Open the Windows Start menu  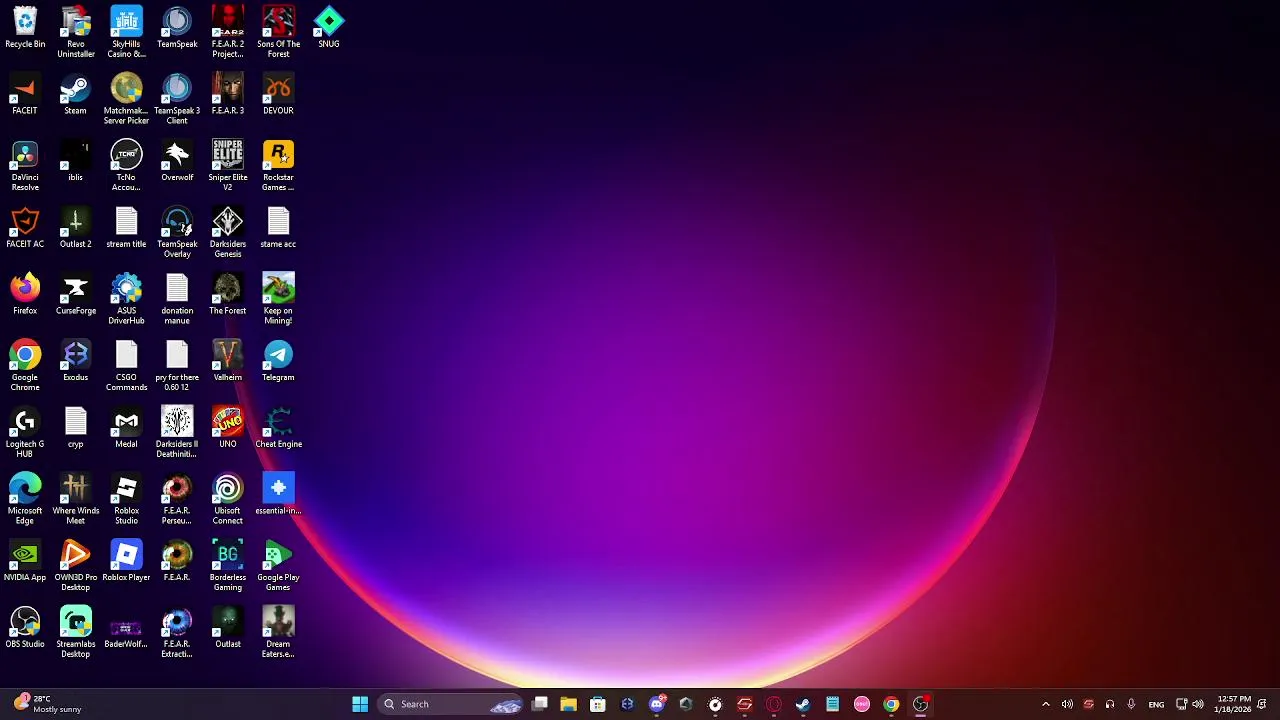tap(360, 704)
